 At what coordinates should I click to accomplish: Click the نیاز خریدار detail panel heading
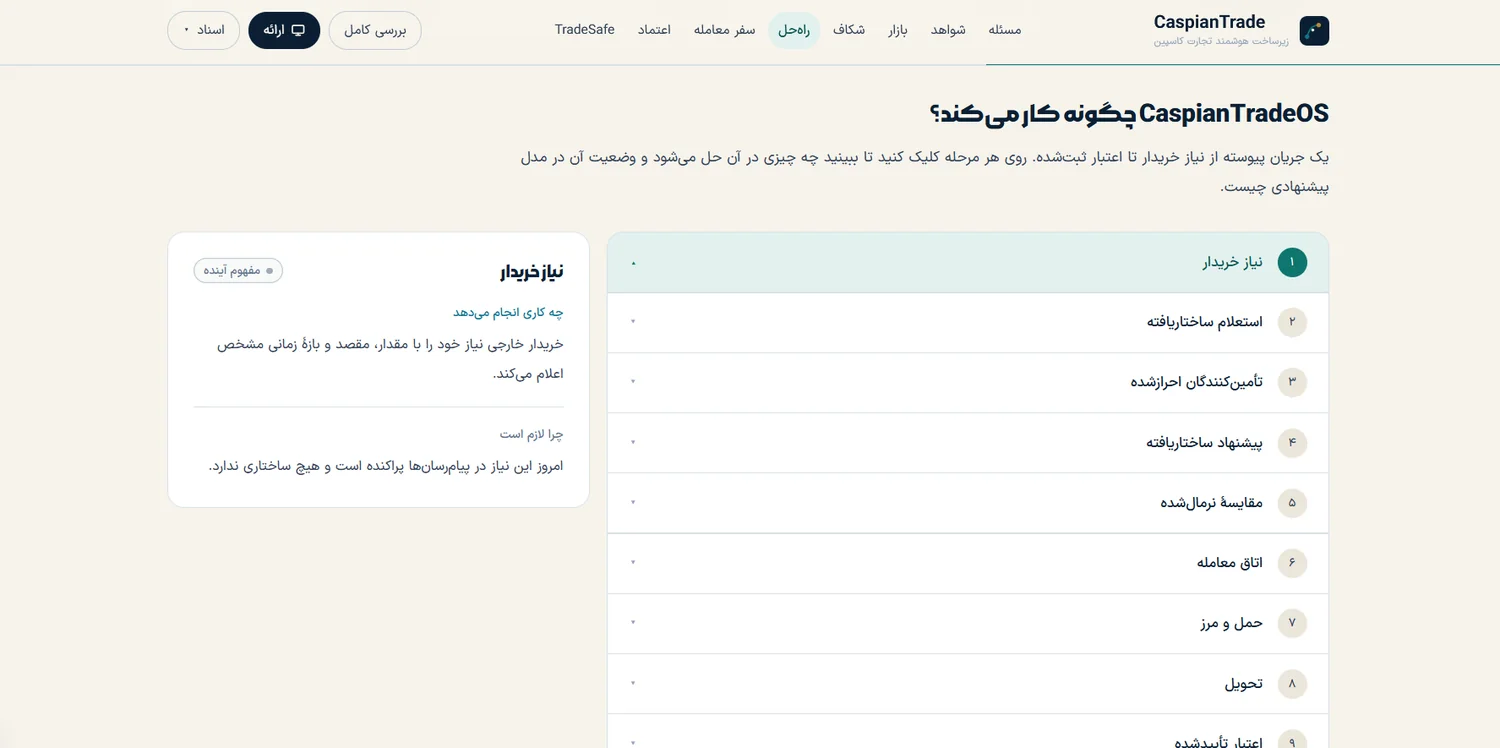532,272
